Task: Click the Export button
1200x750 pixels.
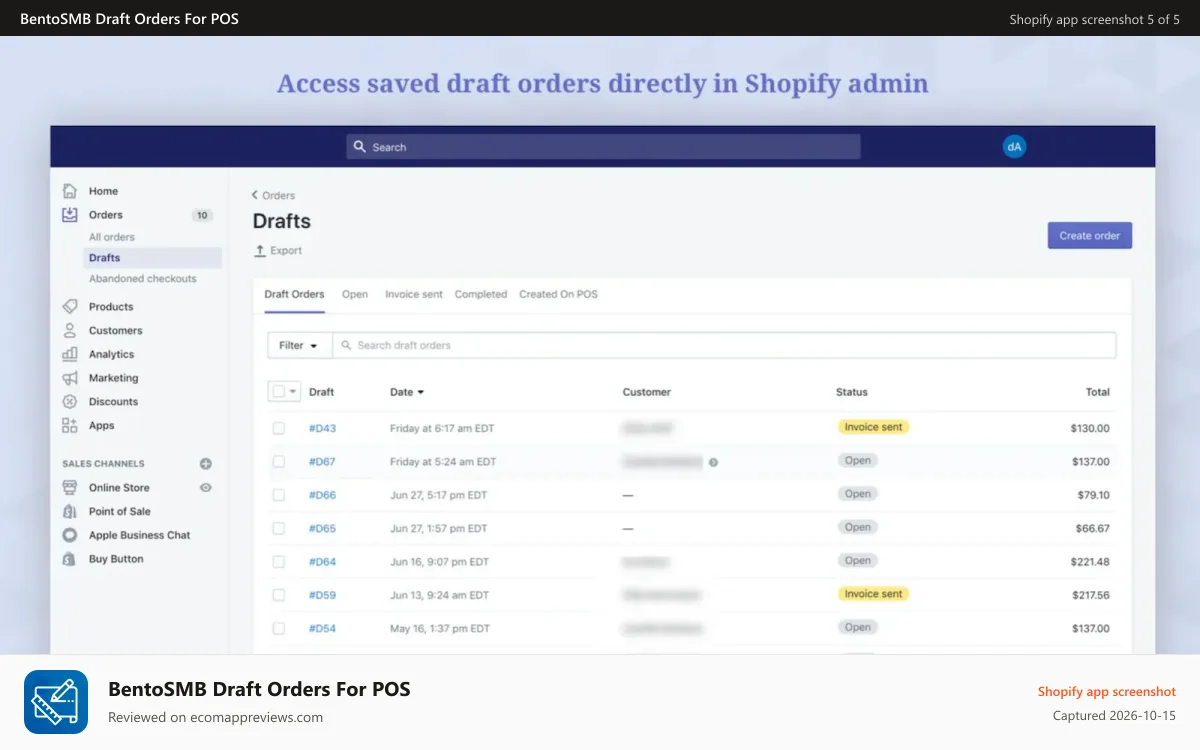Action: point(278,251)
